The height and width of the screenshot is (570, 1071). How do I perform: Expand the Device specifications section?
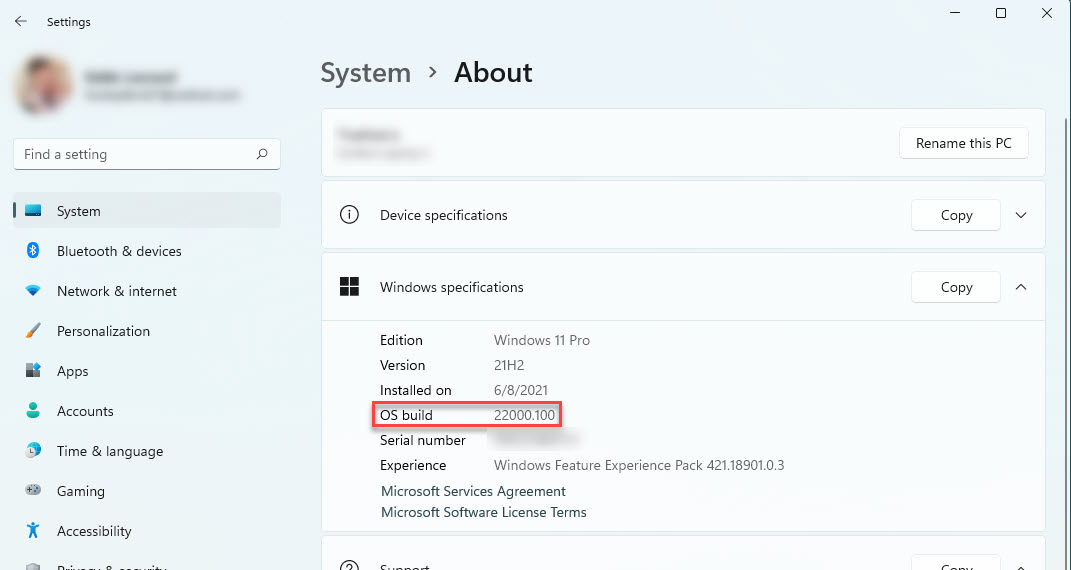1021,215
